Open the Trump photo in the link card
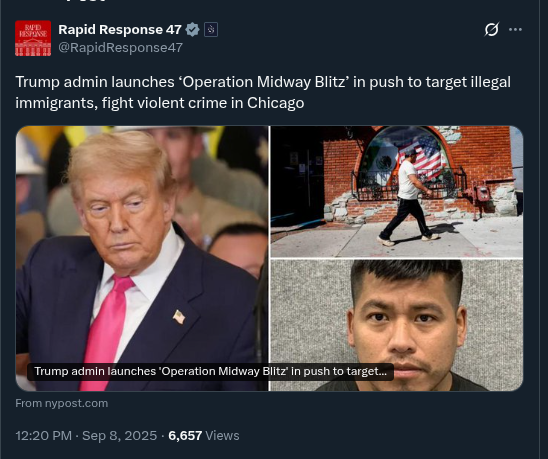Screen dimensions: 548x459 pos(142,258)
